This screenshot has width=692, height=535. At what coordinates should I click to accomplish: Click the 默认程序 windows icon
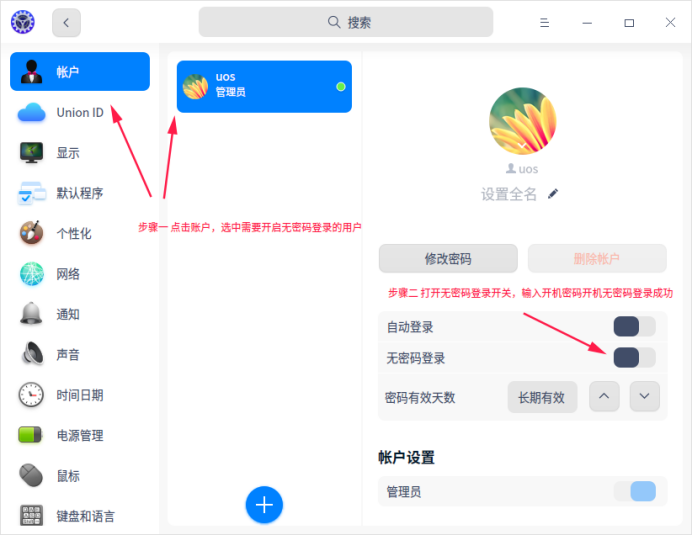click(x=31, y=193)
